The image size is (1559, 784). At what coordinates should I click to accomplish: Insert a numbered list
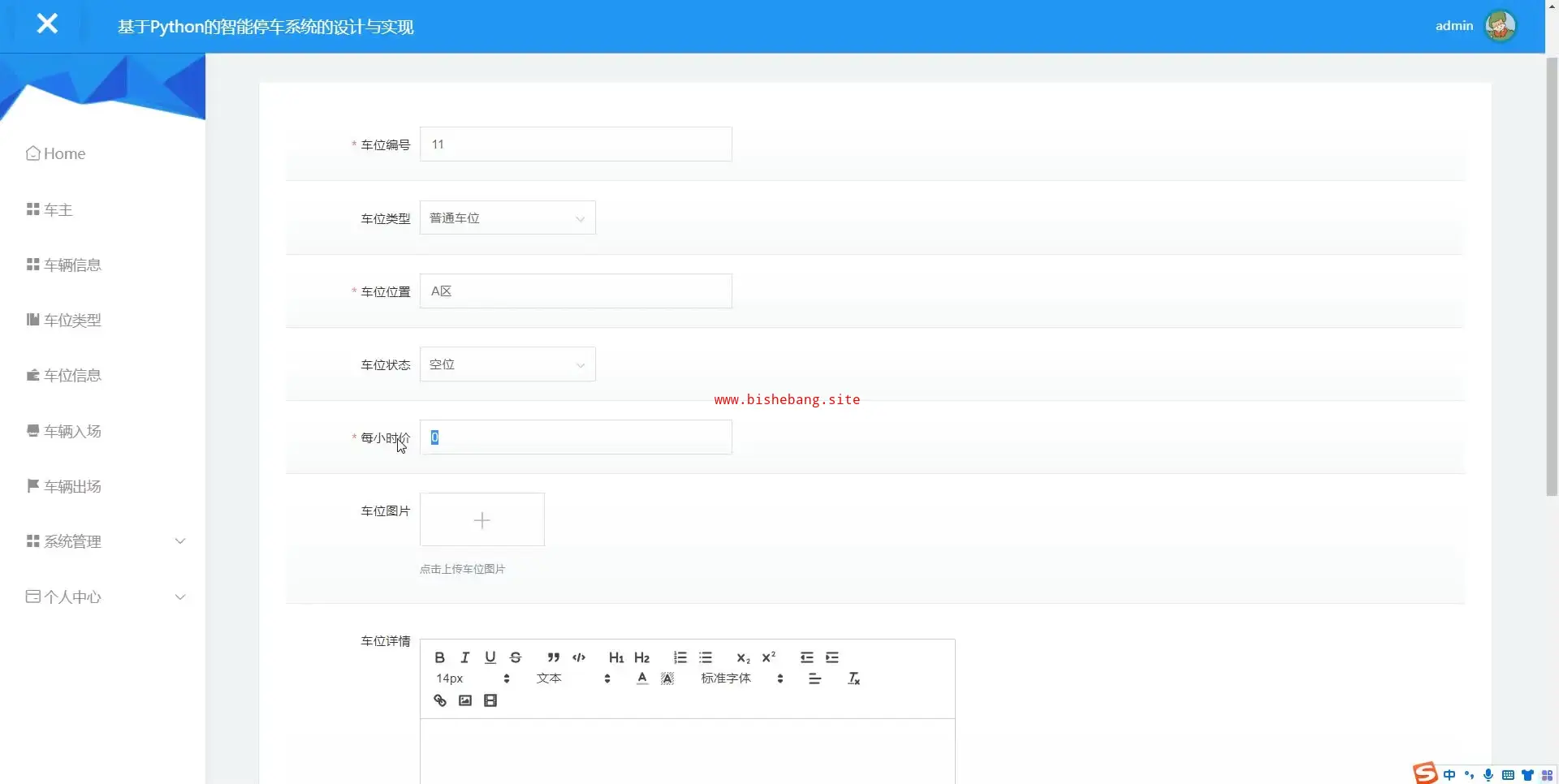pyautogui.click(x=680, y=657)
